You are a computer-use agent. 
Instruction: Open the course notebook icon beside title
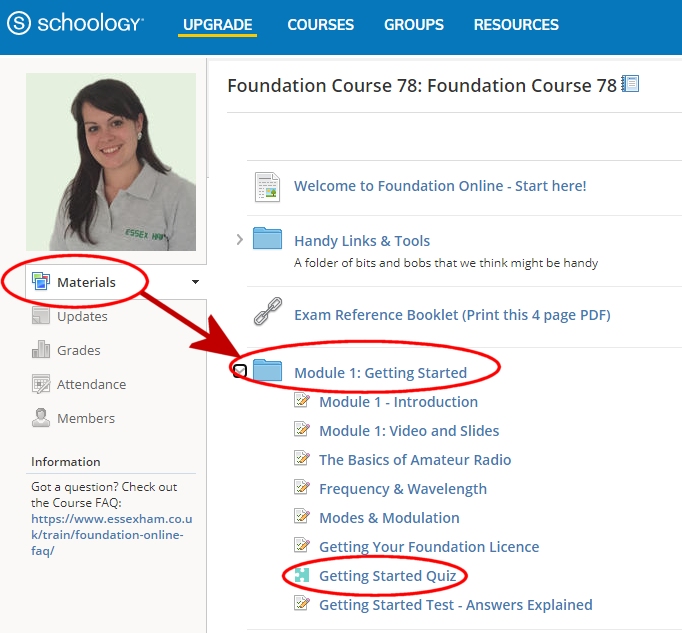pos(630,84)
